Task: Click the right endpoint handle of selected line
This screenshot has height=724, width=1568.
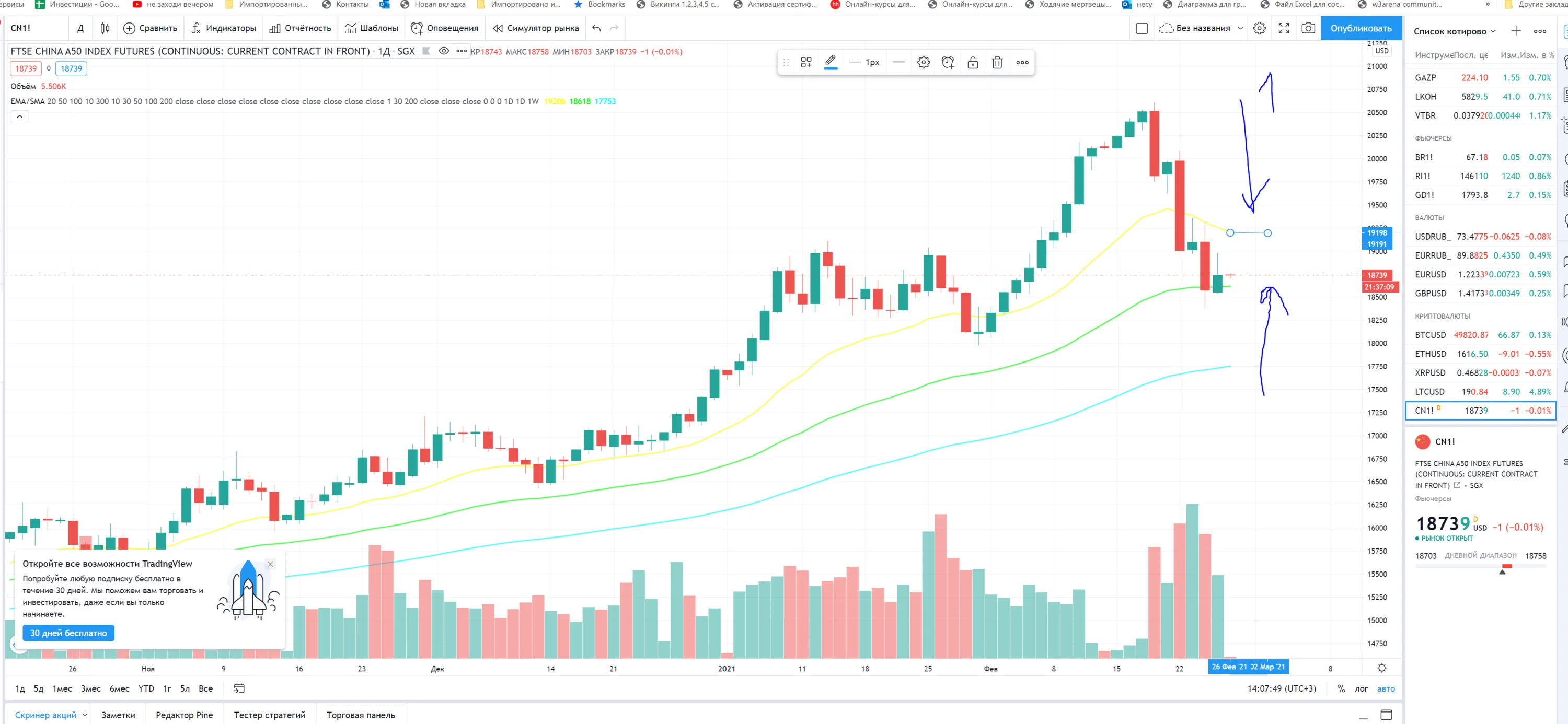Action: point(1267,233)
